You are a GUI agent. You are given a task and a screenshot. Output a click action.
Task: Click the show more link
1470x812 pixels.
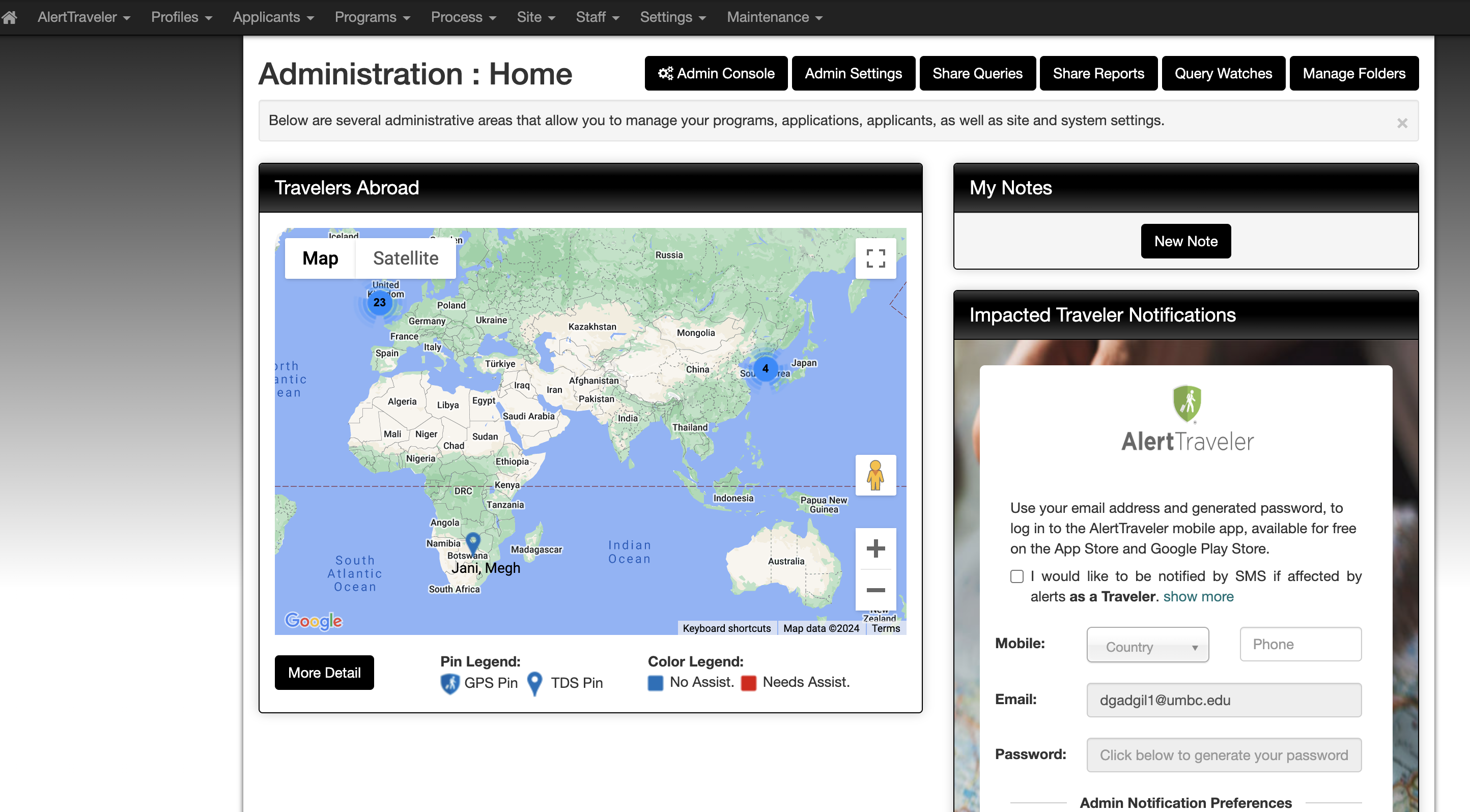(x=1198, y=596)
